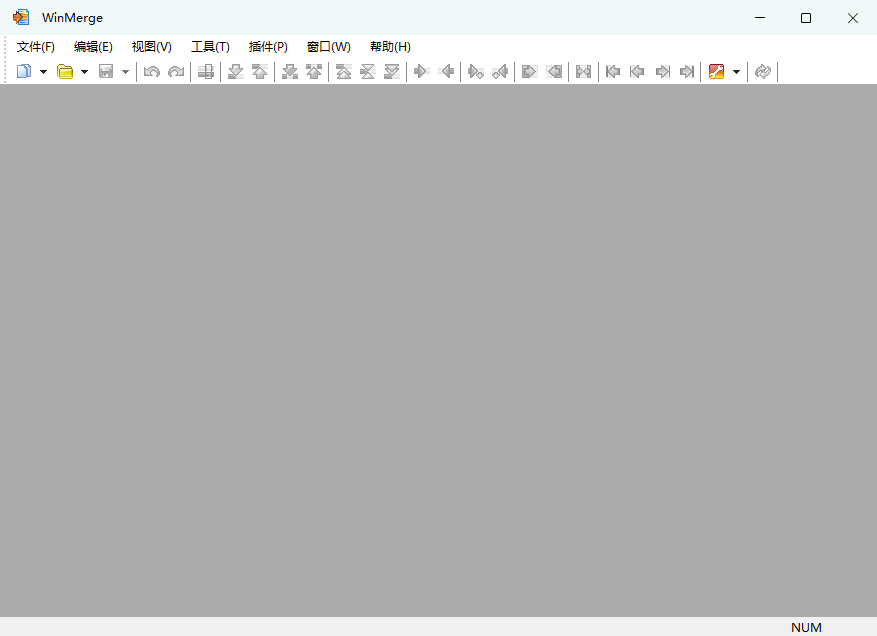Click the Refresh icon in the toolbar
This screenshot has height=636, width=877.
pyautogui.click(x=763, y=71)
